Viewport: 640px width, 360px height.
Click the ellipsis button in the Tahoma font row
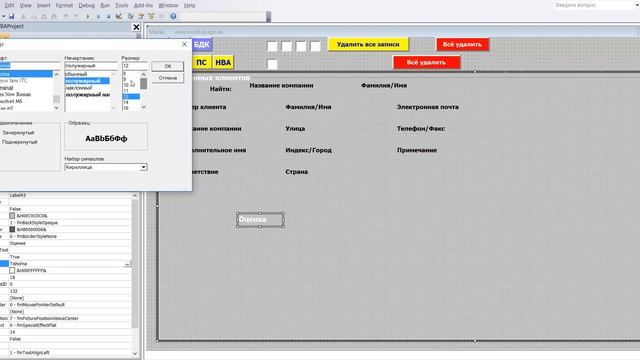127,264
